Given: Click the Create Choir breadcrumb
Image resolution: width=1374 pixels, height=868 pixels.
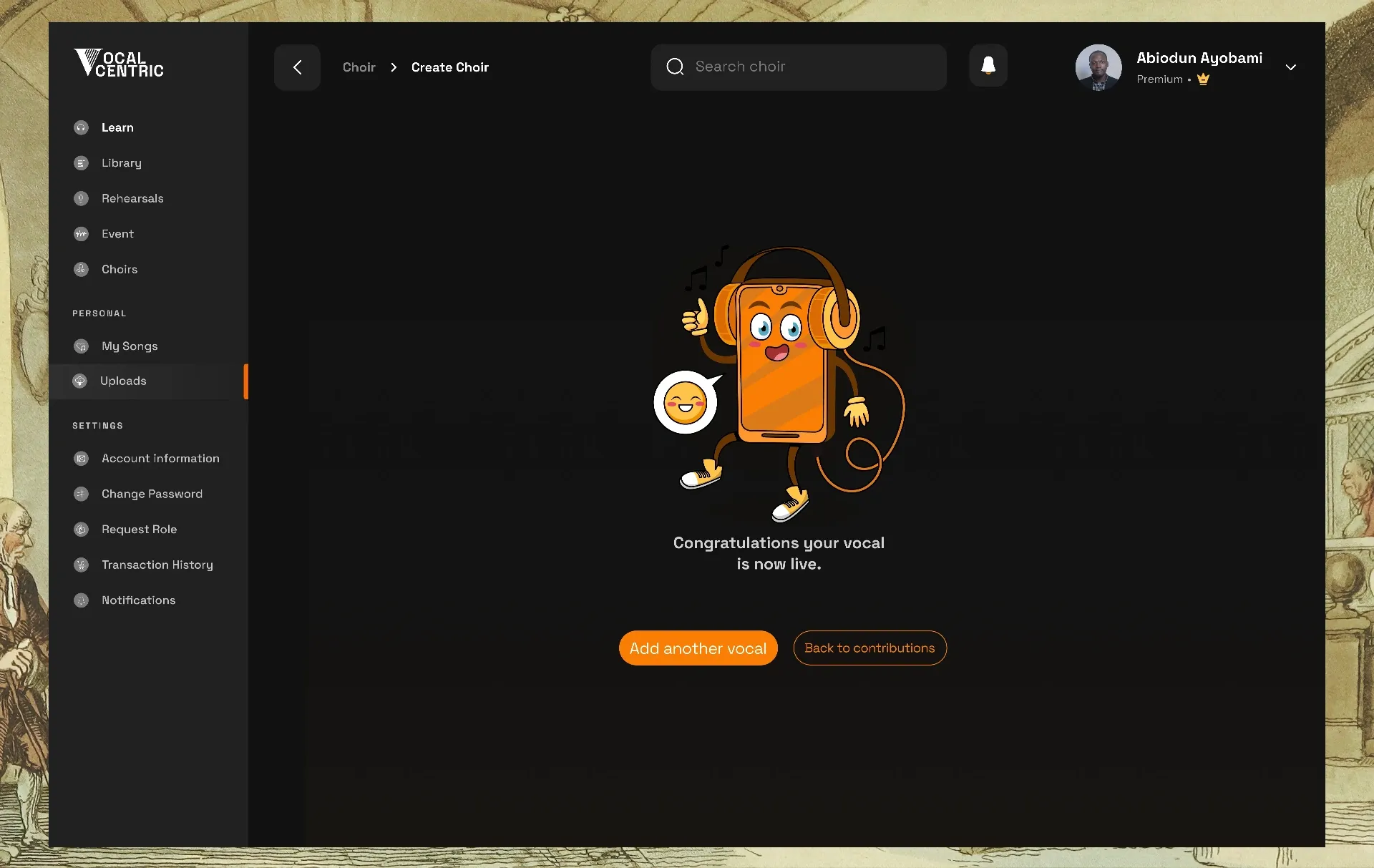Looking at the screenshot, I should click(449, 67).
